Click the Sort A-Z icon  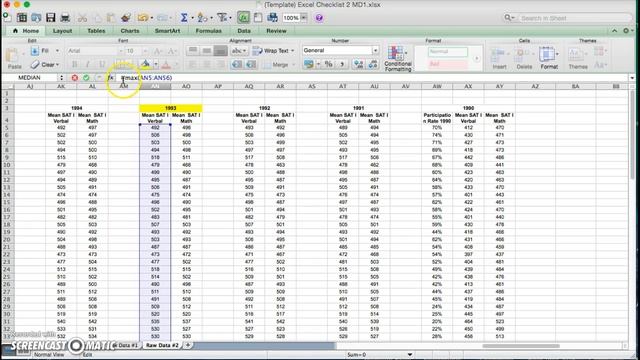pos(201,18)
